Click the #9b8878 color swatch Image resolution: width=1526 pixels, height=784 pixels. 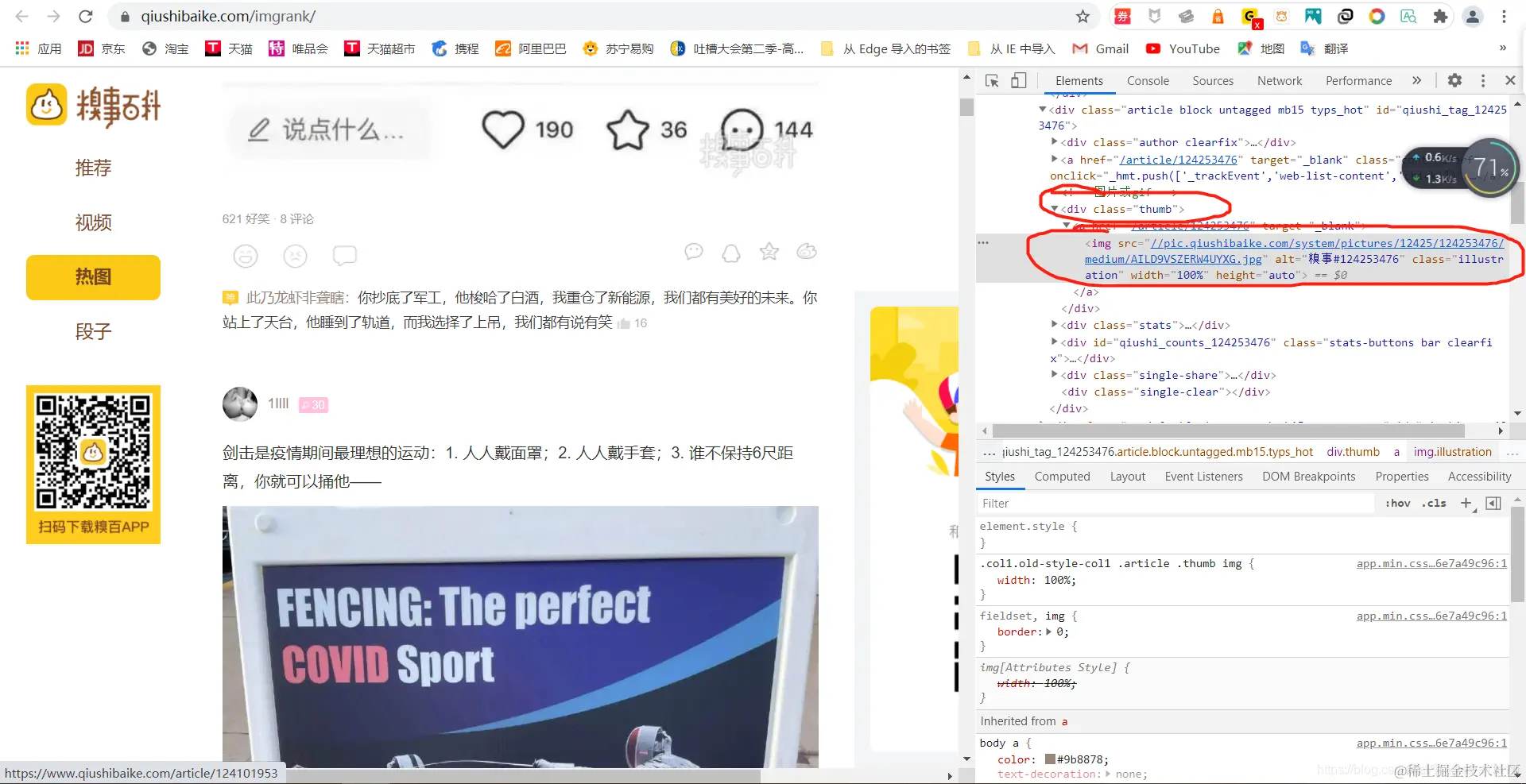pyautogui.click(x=1050, y=759)
